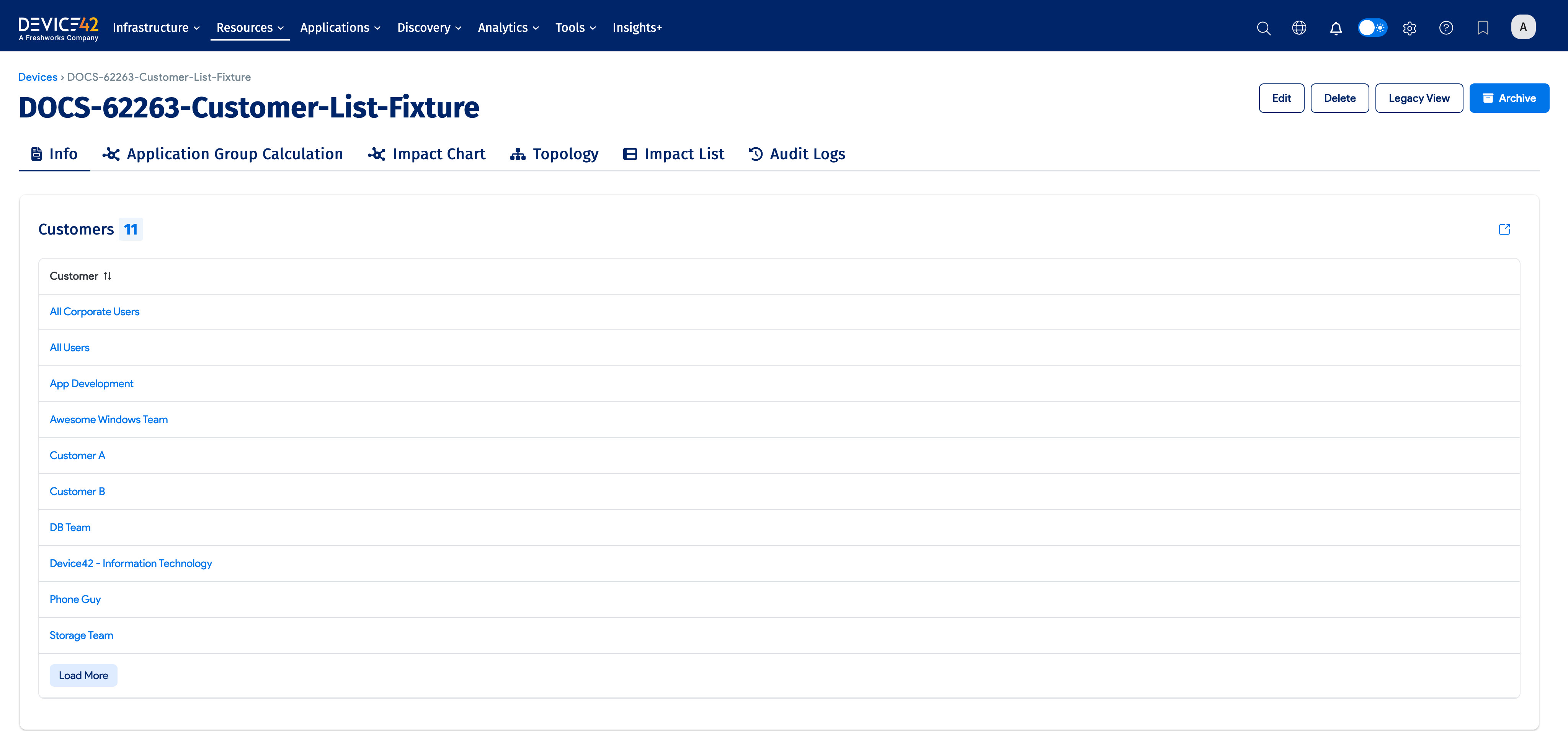Switch to the Audit Logs tab
The width and height of the screenshot is (1568, 756).
pyautogui.click(x=797, y=155)
